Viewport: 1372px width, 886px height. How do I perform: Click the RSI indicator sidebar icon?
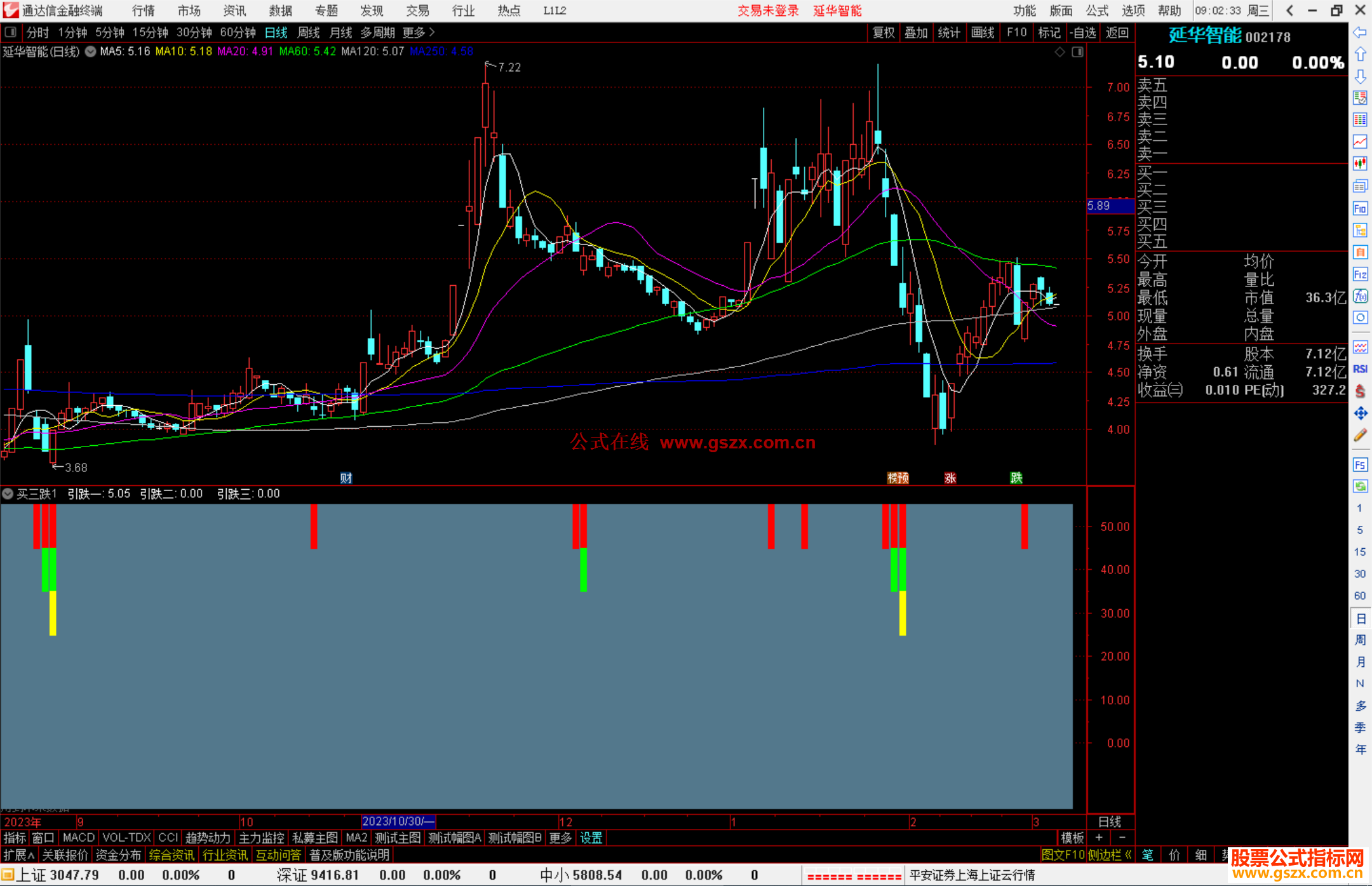(x=1360, y=369)
